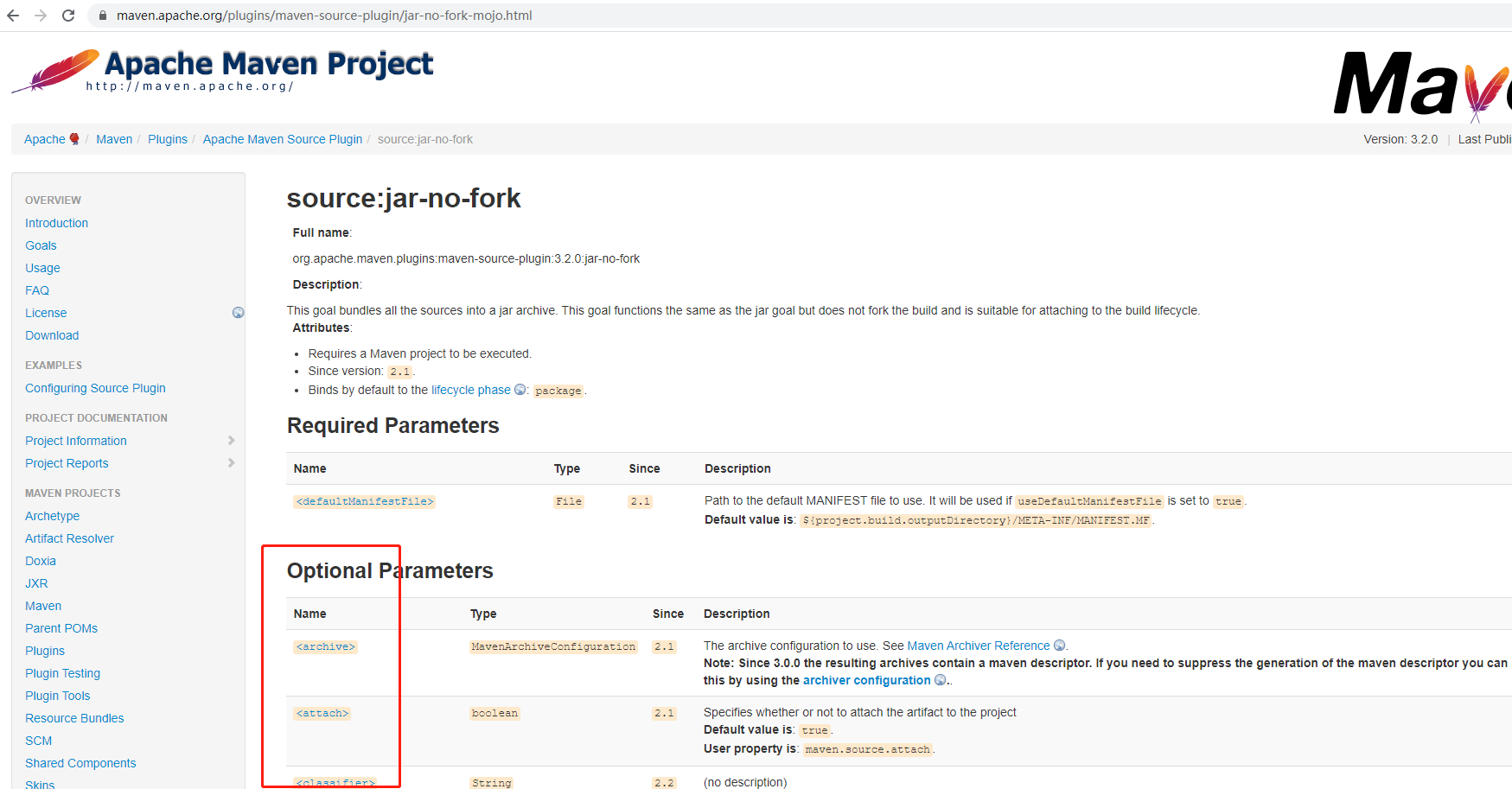The image size is (1512, 789).
Task: Open Configuring Source Plugin example
Action: click(95, 388)
